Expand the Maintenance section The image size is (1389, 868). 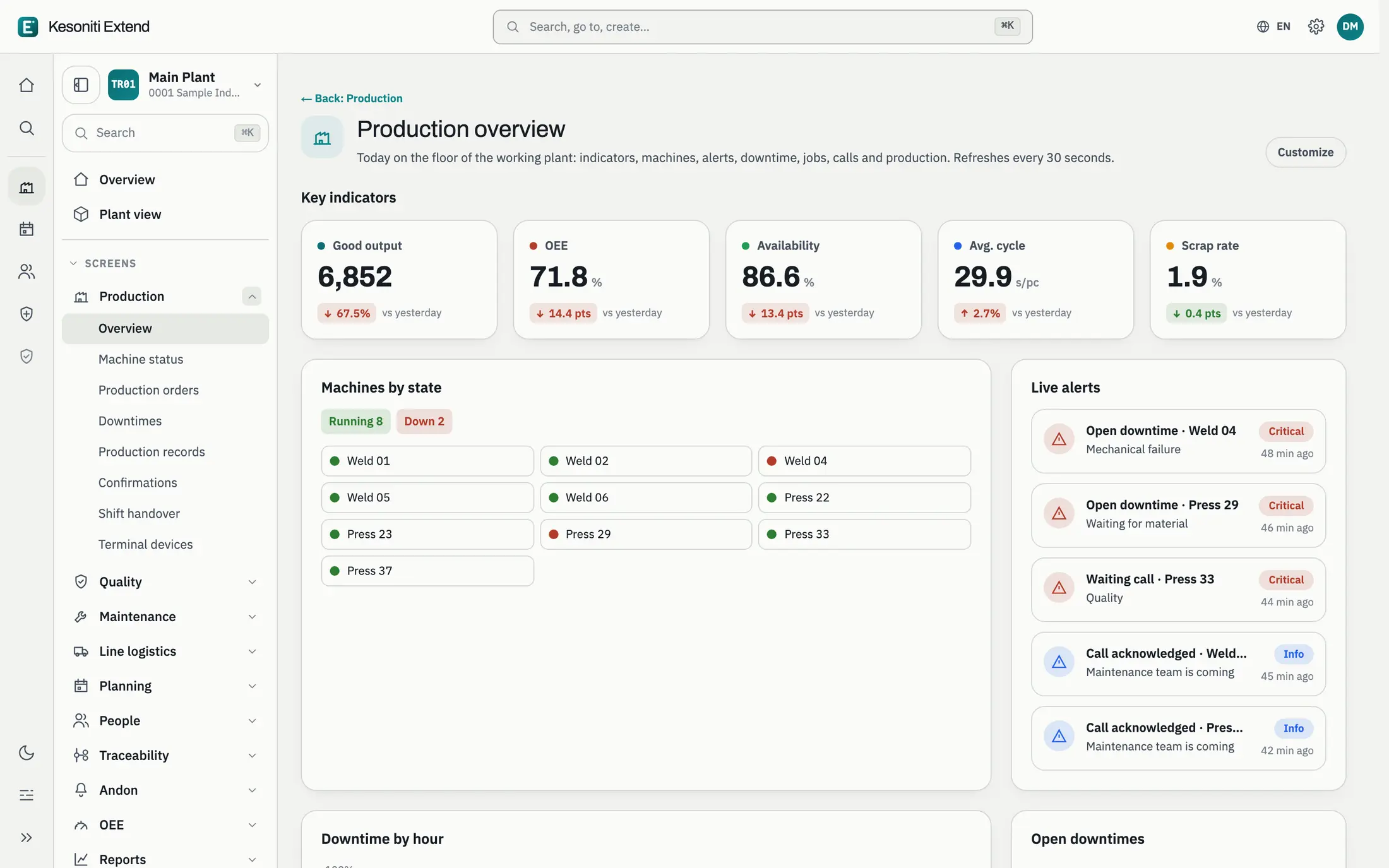[165, 616]
